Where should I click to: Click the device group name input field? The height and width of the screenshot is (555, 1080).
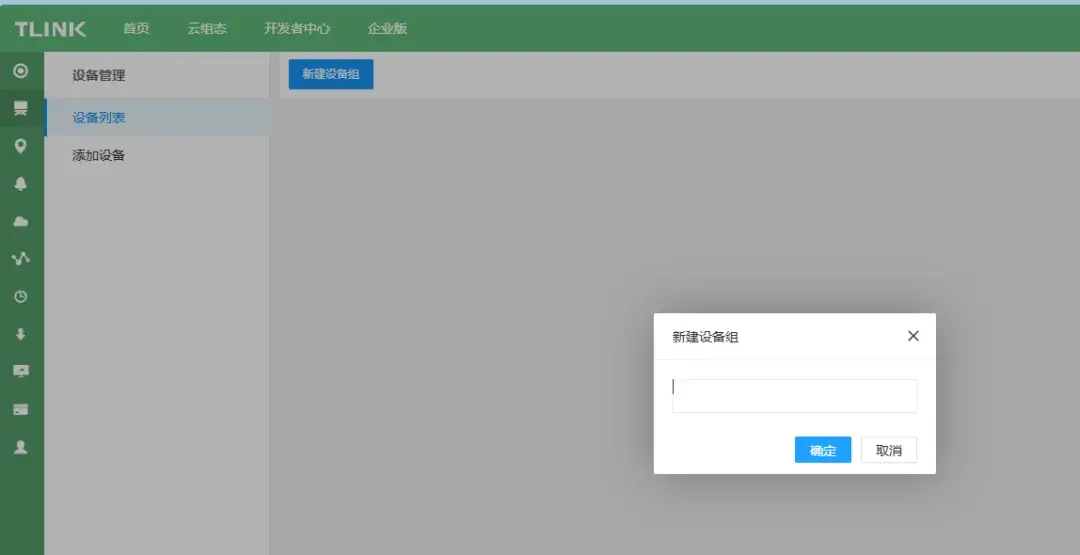(794, 396)
